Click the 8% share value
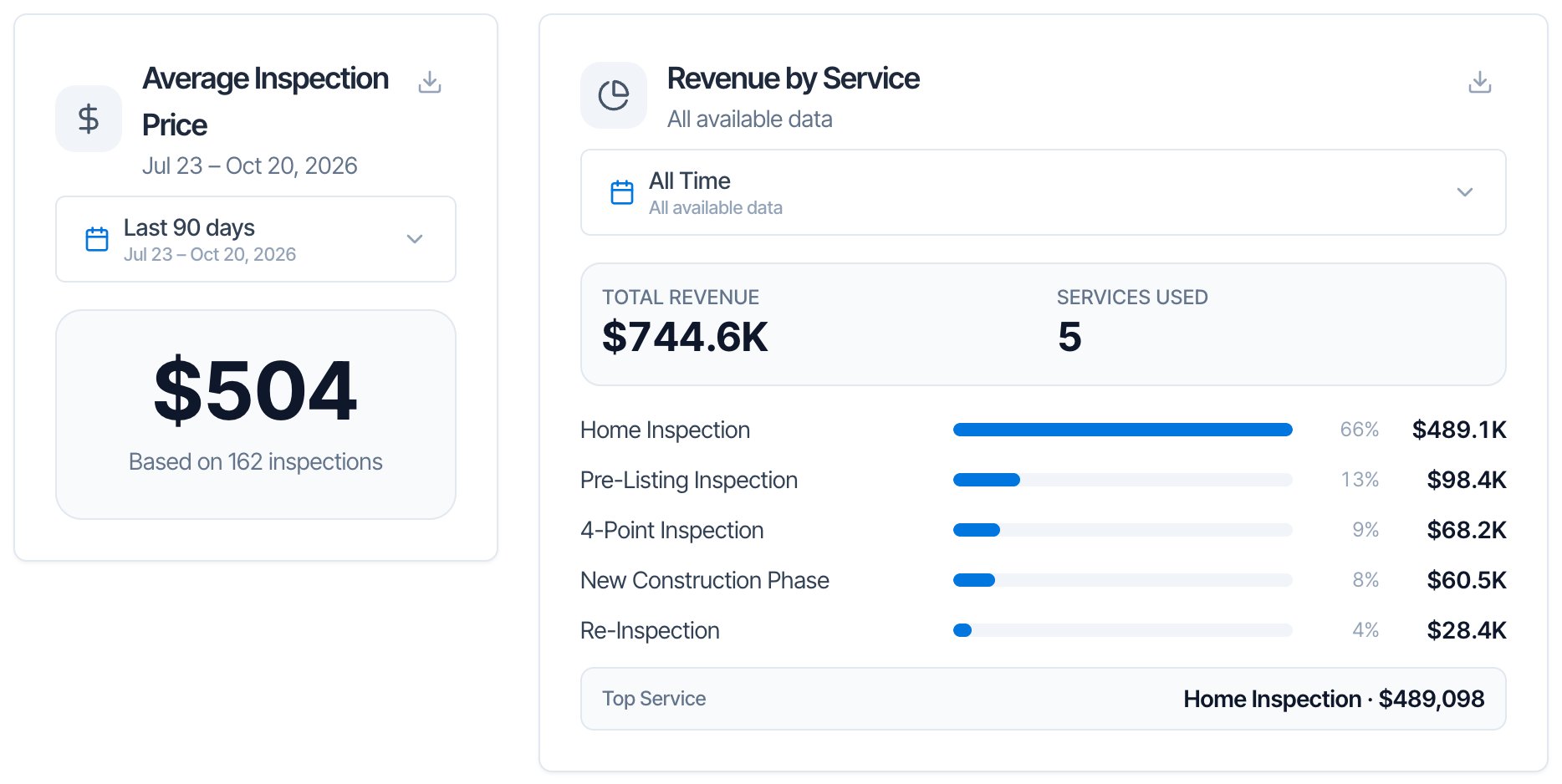Viewport: 1562px width, 784px height. coord(1365,580)
